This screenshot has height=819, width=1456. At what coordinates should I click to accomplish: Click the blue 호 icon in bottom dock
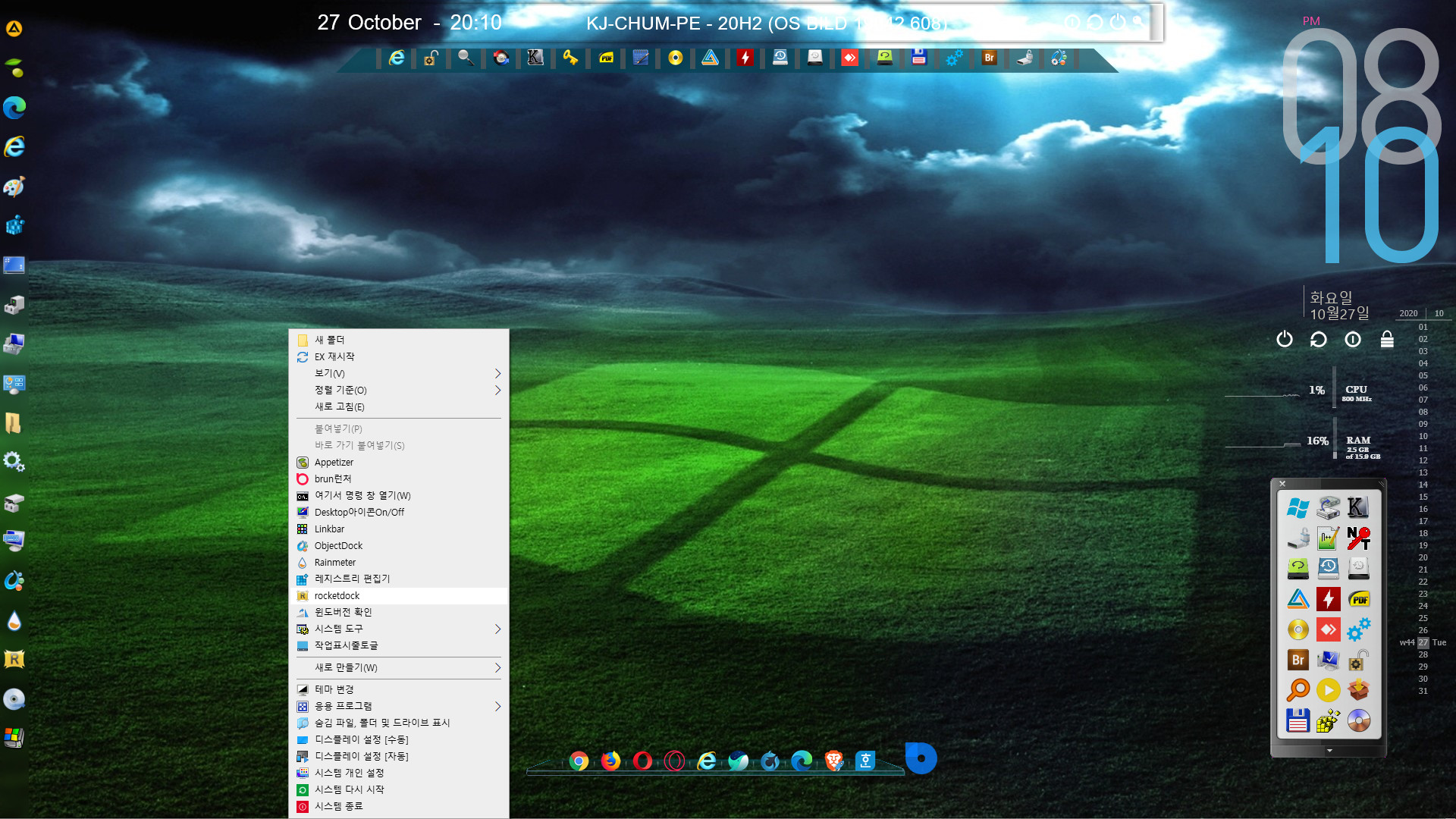[x=865, y=761]
